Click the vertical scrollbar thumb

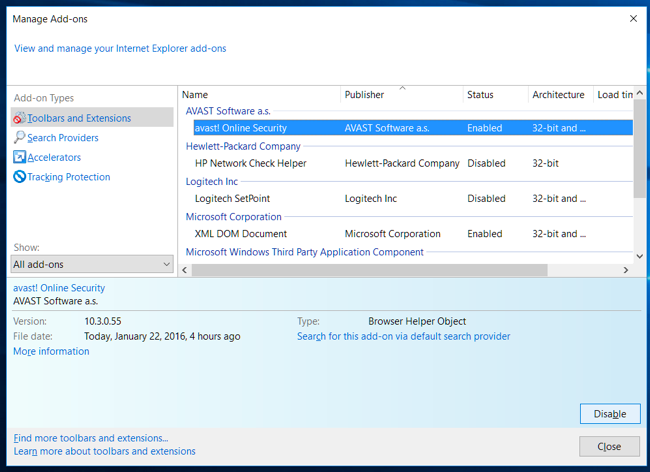pyautogui.click(x=640, y=148)
